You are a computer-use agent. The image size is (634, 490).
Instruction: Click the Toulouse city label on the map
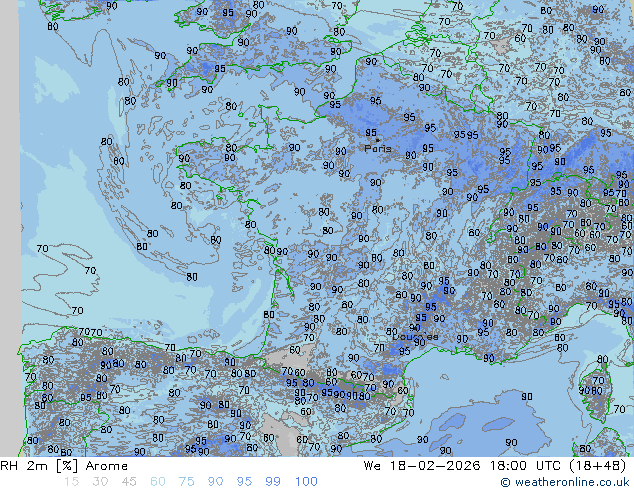pos(415,337)
